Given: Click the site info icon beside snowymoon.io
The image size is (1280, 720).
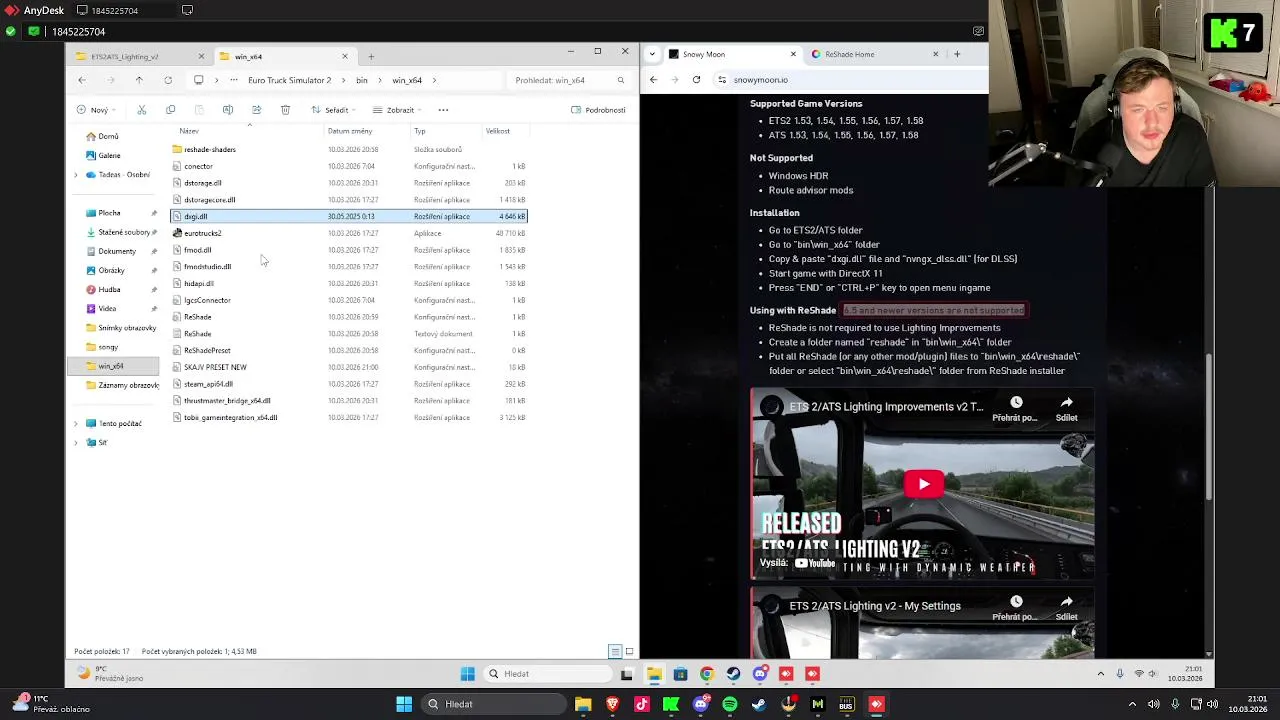Looking at the screenshot, I should [722, 80].
